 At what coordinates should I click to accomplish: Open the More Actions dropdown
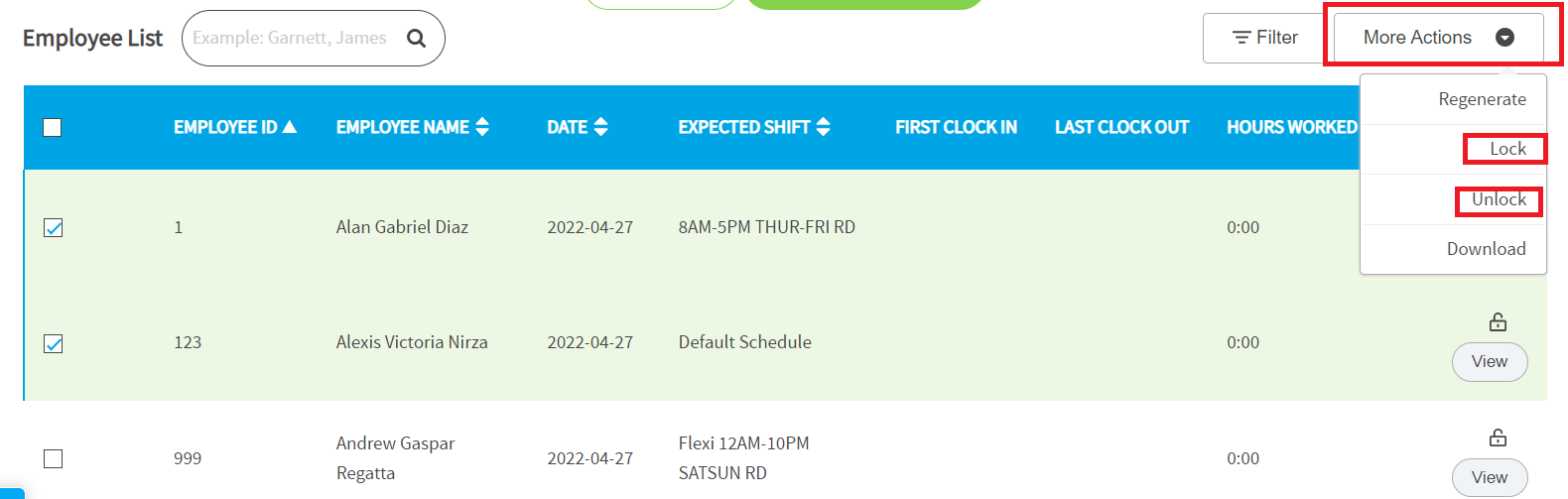pyautogui.click(x=1438, y=38)
